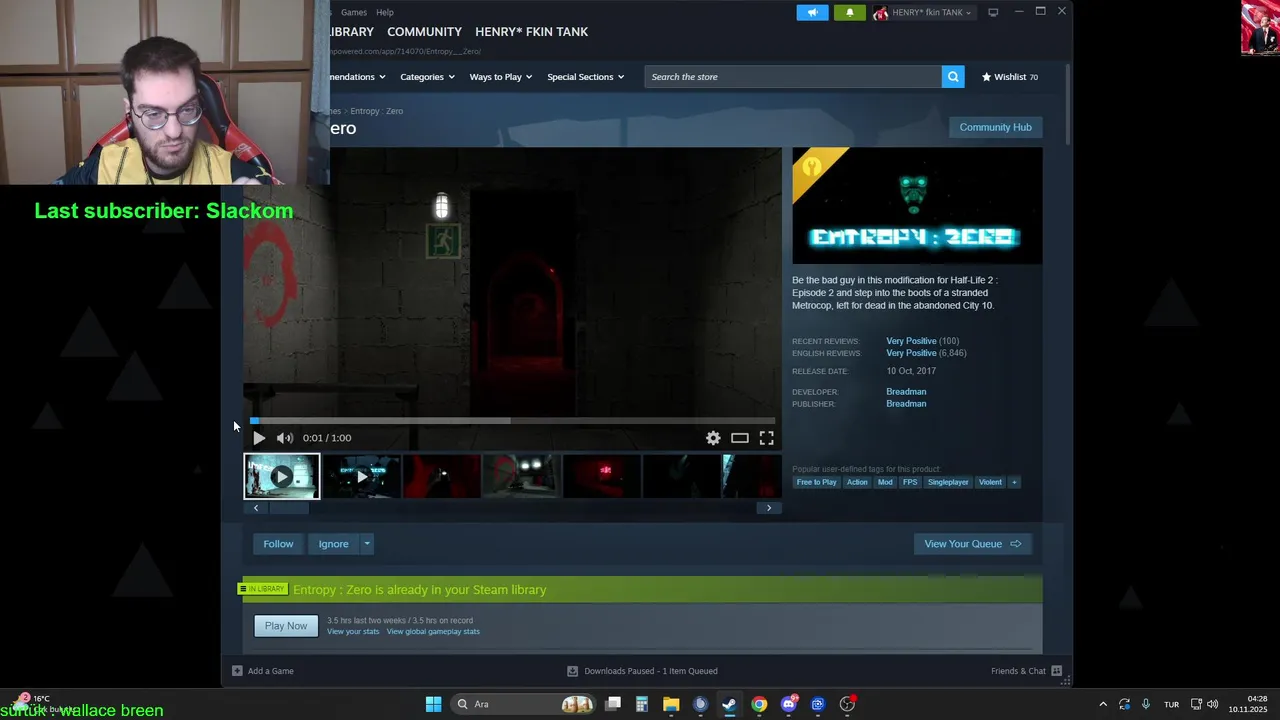The height and width of the screenshot is (720, 1280).
Task: Click Entropy : Zero breadcrumb link
Action: [377, 111]
